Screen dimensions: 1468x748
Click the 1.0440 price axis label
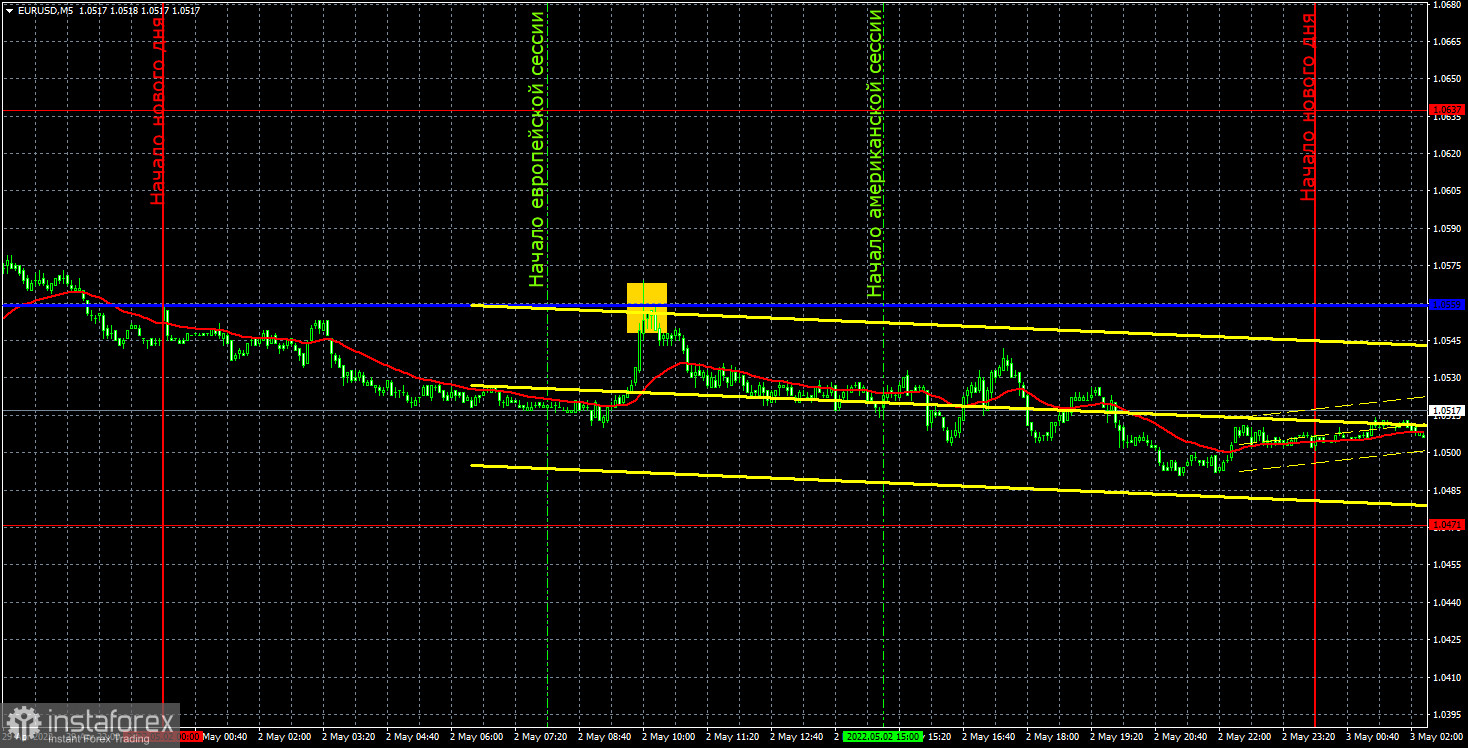coord(1446,602)
